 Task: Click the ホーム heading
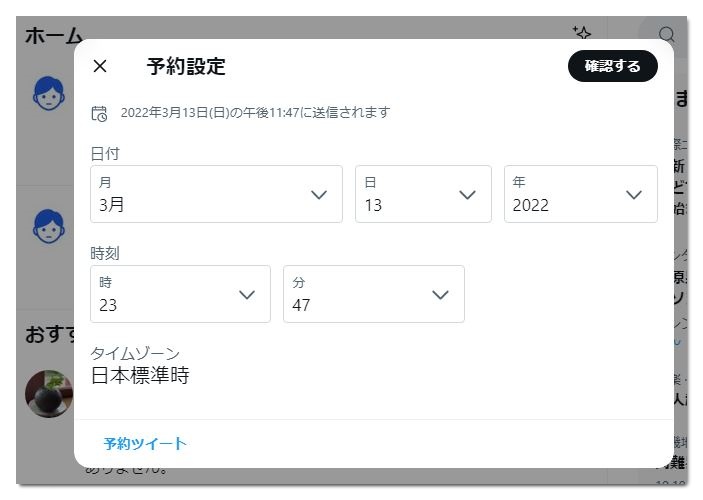pos(54,35)
